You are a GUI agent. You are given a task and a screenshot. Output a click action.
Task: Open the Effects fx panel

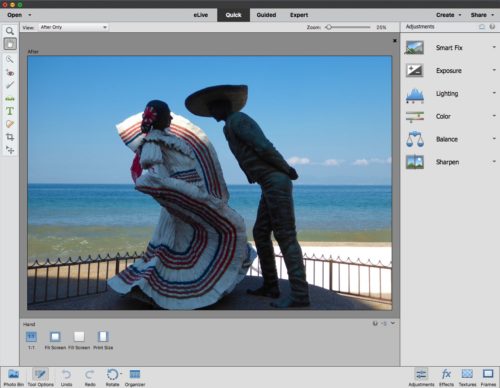[x=446, y=377]
